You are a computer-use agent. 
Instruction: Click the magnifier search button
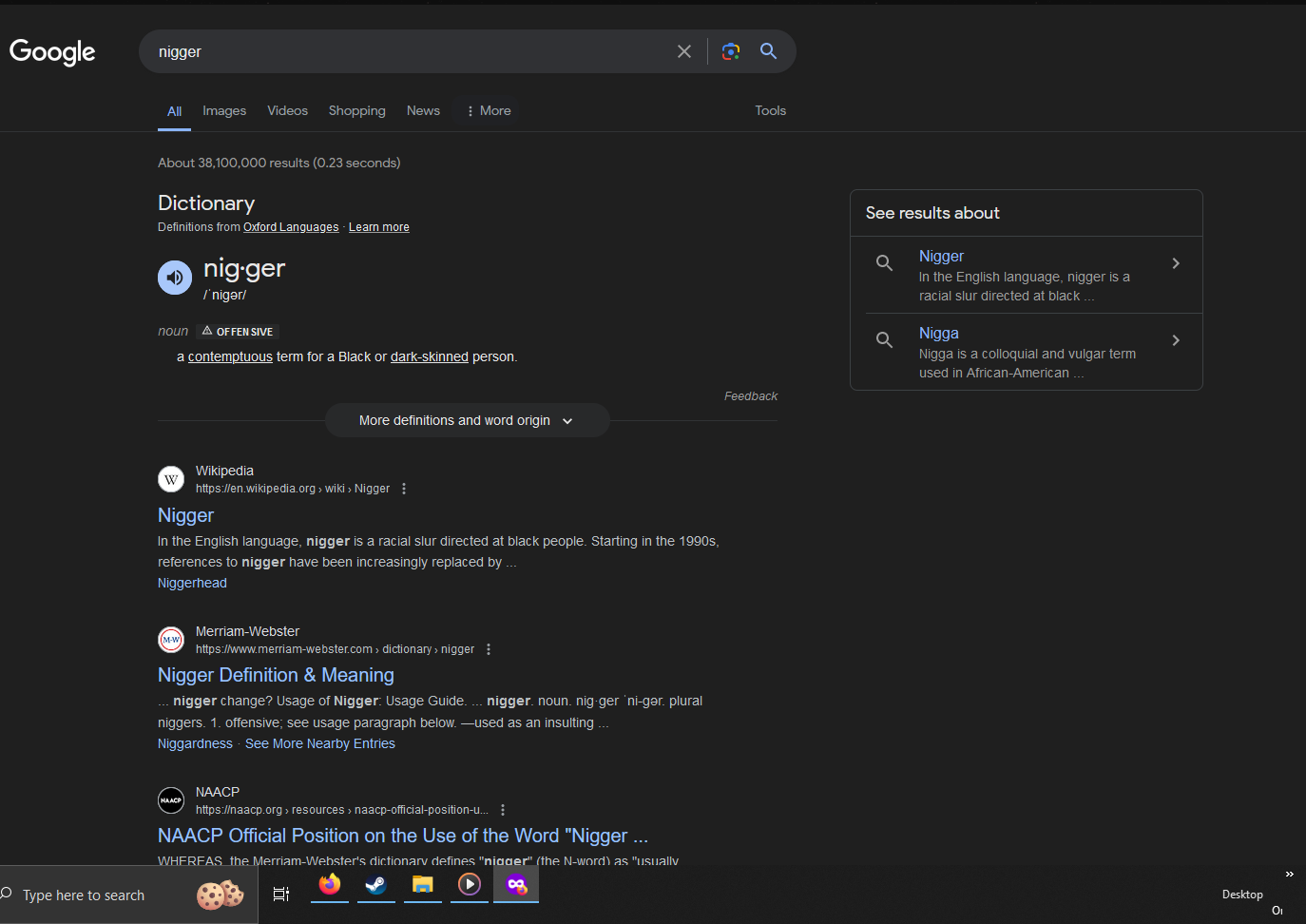768,51
